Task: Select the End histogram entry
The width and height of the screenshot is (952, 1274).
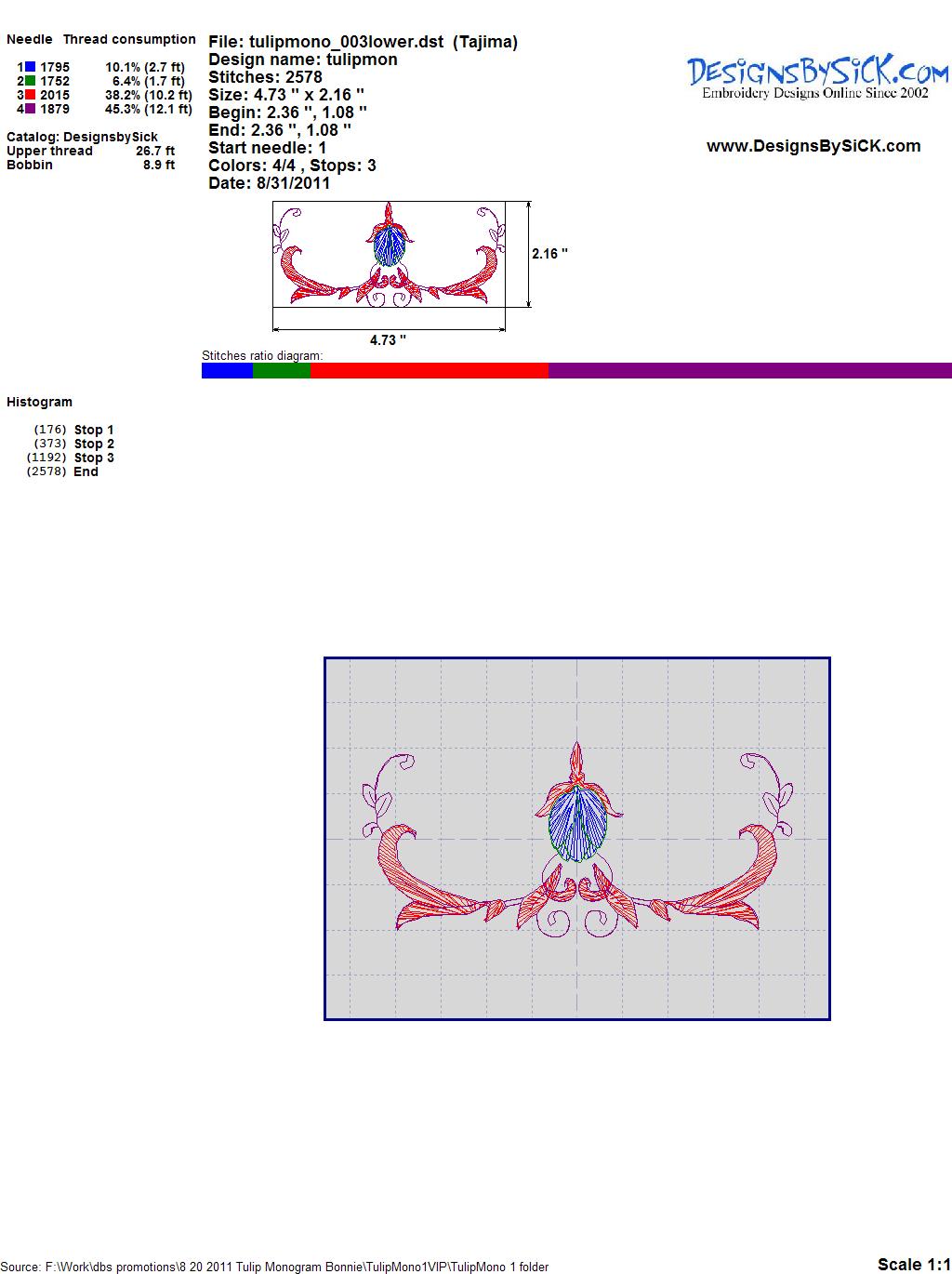Action: (x=86, y=471)
